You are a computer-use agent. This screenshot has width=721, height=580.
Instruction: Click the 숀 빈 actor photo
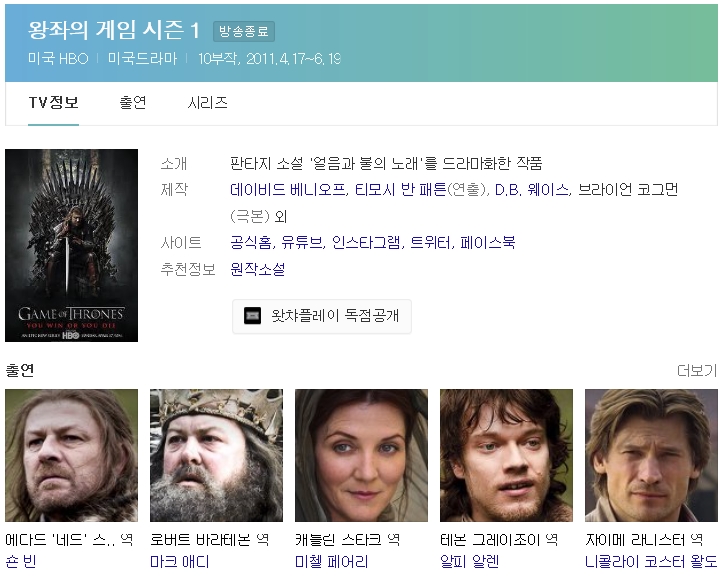71,455
